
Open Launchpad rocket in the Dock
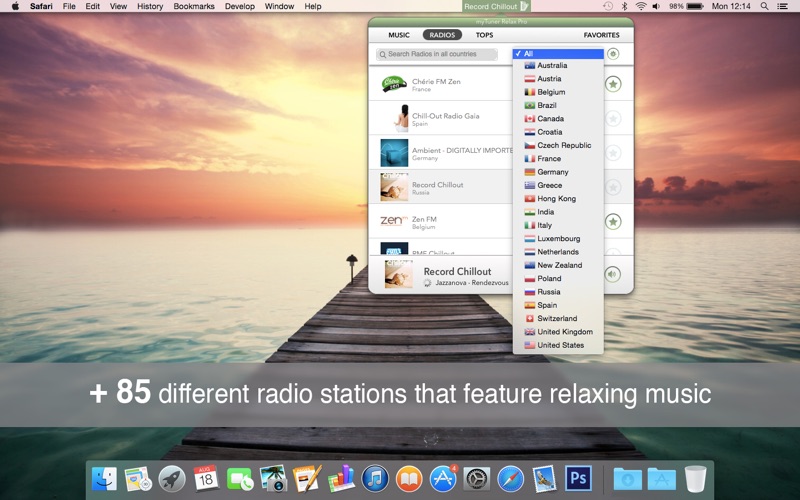pos(172,479)
